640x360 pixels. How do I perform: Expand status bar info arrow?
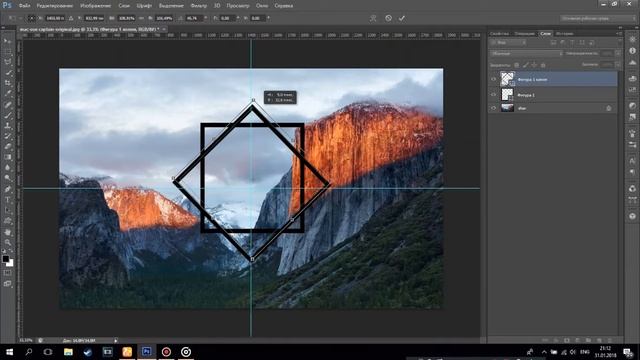pos(116,340)
